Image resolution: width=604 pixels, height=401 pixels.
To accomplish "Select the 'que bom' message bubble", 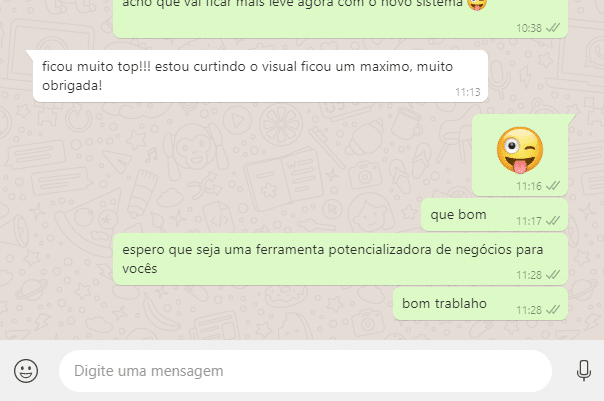I will [x=494, y=215].
